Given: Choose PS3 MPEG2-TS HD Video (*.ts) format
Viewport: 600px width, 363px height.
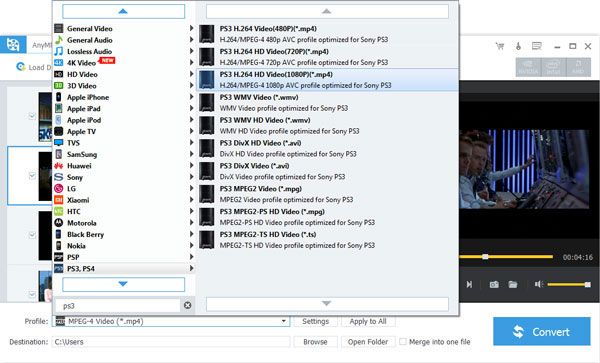Looking at the screenshot, I should point(328,240).
